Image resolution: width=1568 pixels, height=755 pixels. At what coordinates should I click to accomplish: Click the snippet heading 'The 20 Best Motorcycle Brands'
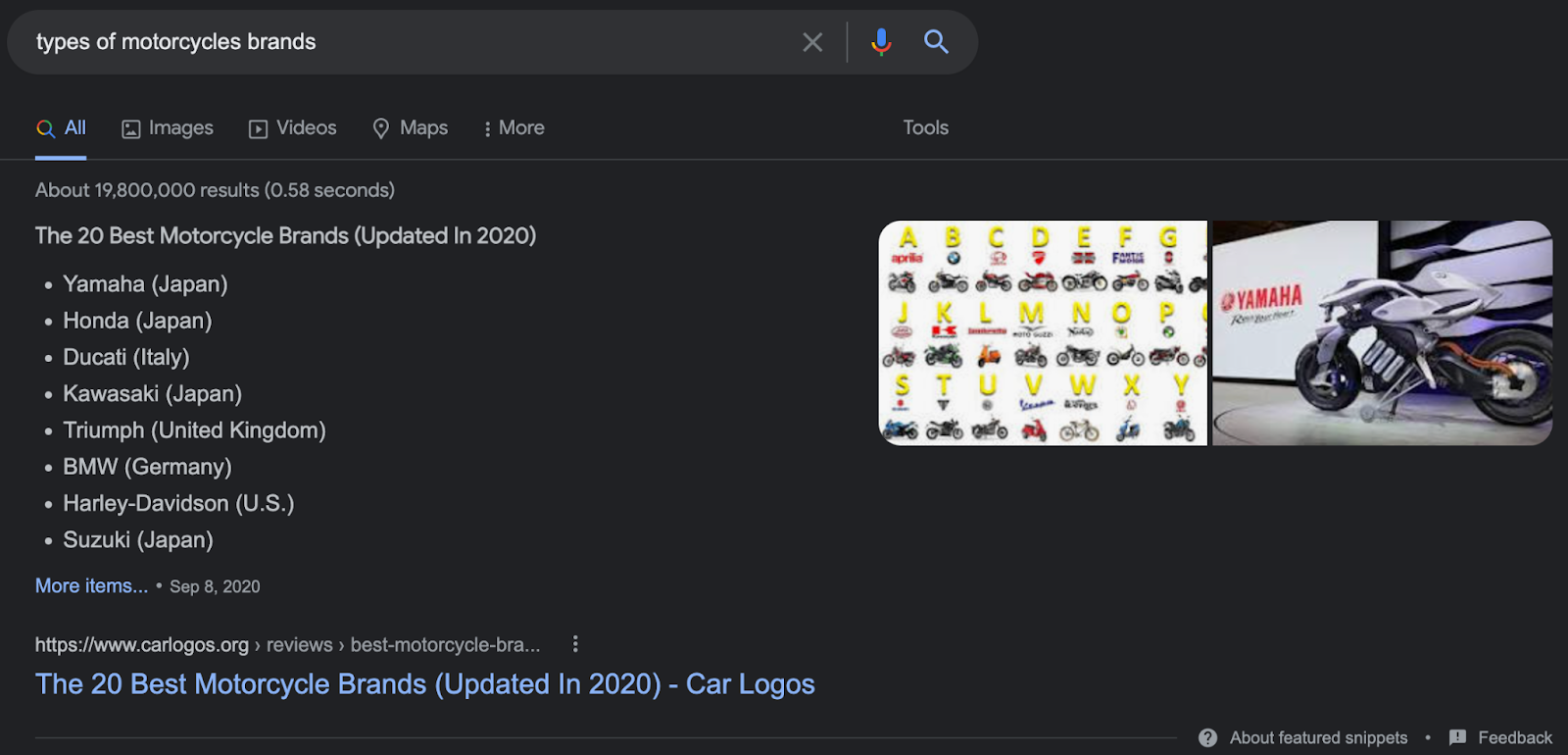click(x=285, y=235)
